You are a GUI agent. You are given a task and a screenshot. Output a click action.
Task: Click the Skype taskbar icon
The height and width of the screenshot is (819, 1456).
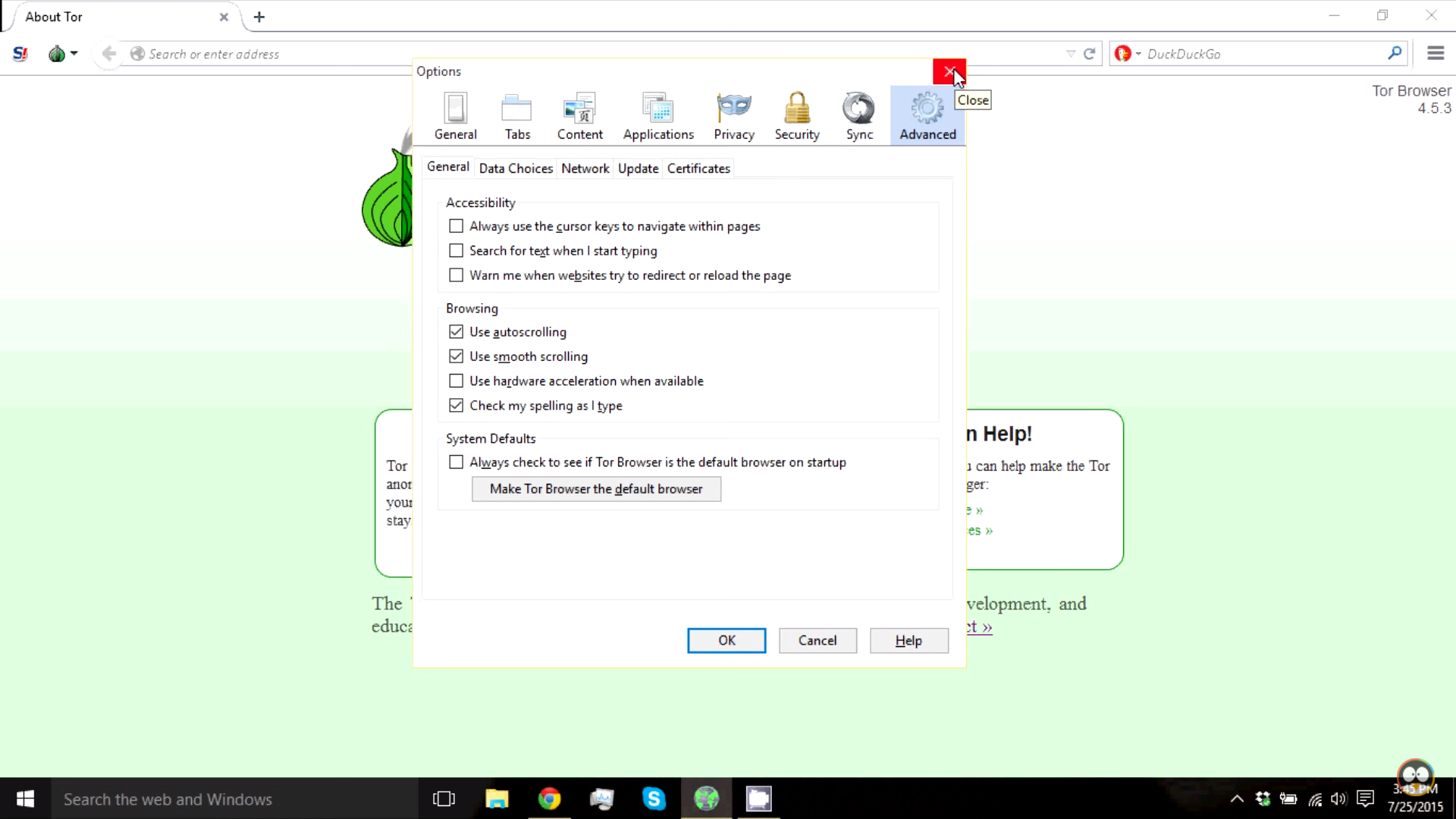[654, 799]
